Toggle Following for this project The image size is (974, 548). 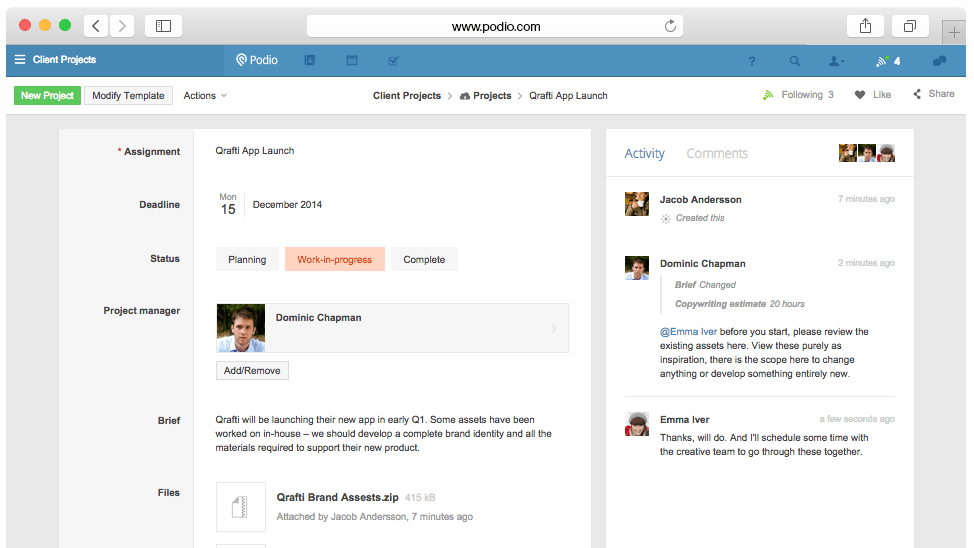[x=798, y=95]
